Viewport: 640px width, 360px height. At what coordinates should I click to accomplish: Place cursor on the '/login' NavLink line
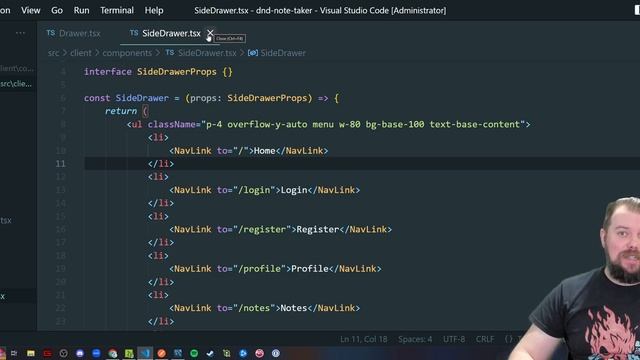pyautogui.click(x=264, y=190)
